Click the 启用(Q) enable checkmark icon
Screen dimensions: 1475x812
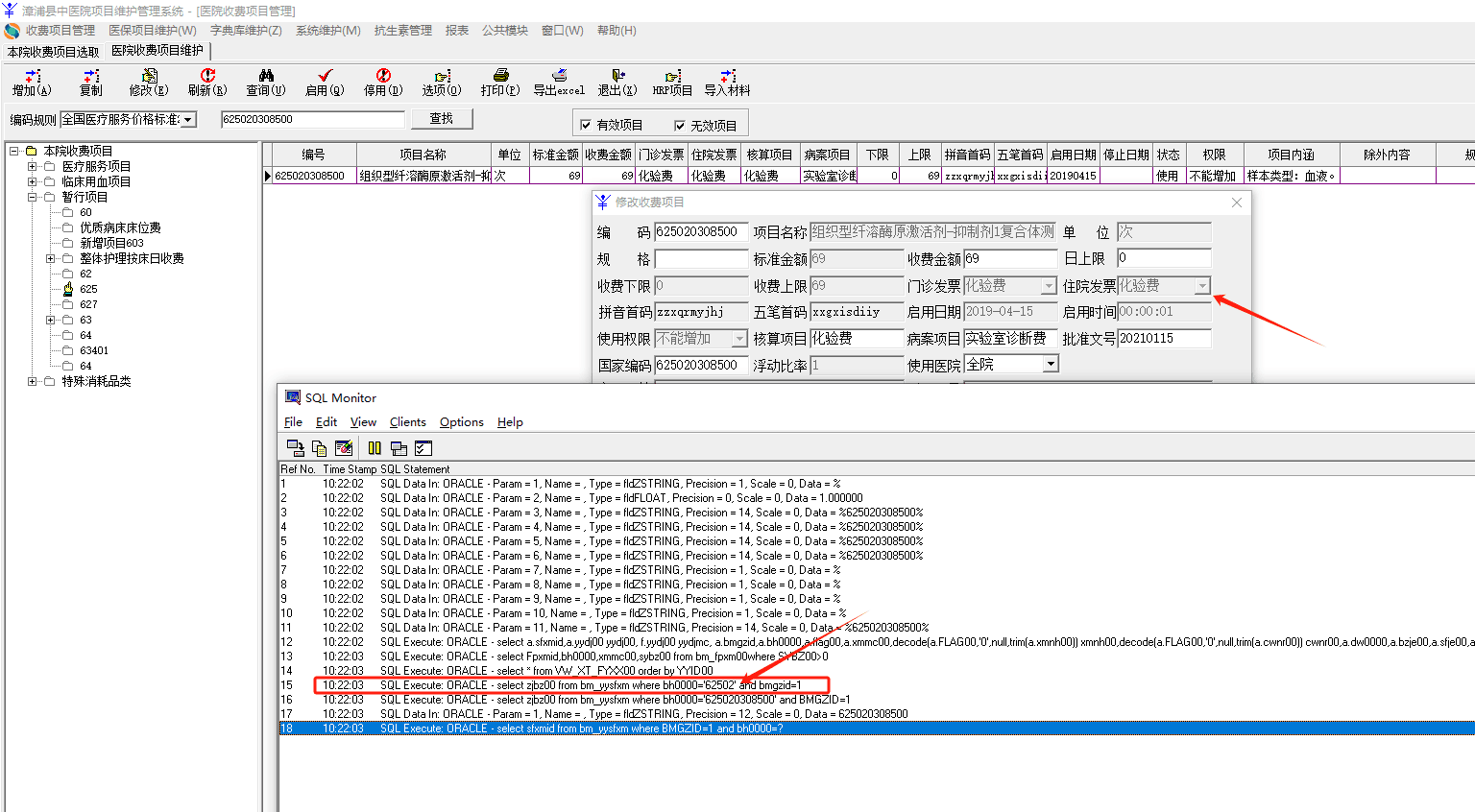tap(325, 76)
